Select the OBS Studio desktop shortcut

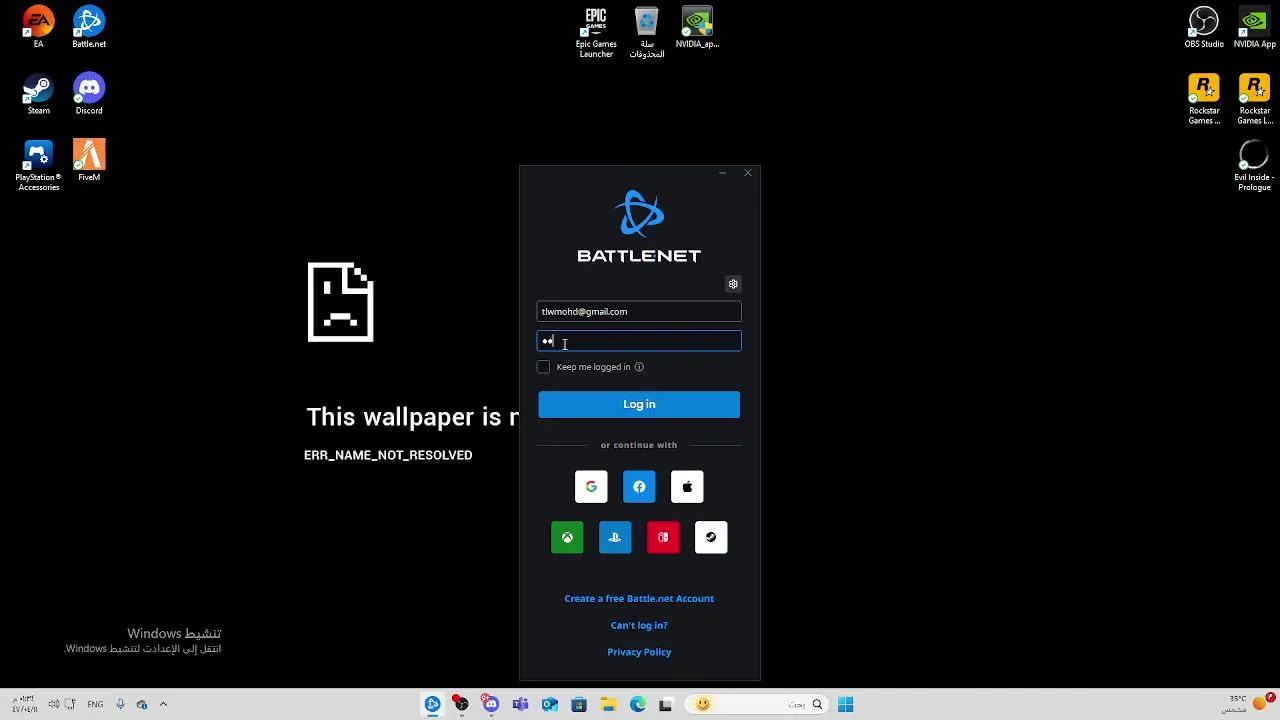tap(1204, 27)
